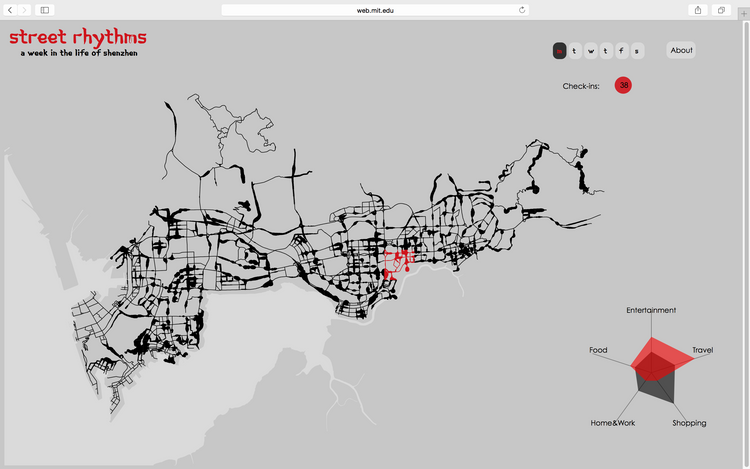The height and width of the screenshot is (469, 750).
Task: Click the Entertainment axis label on radar chart
Action: pos(651,310)
